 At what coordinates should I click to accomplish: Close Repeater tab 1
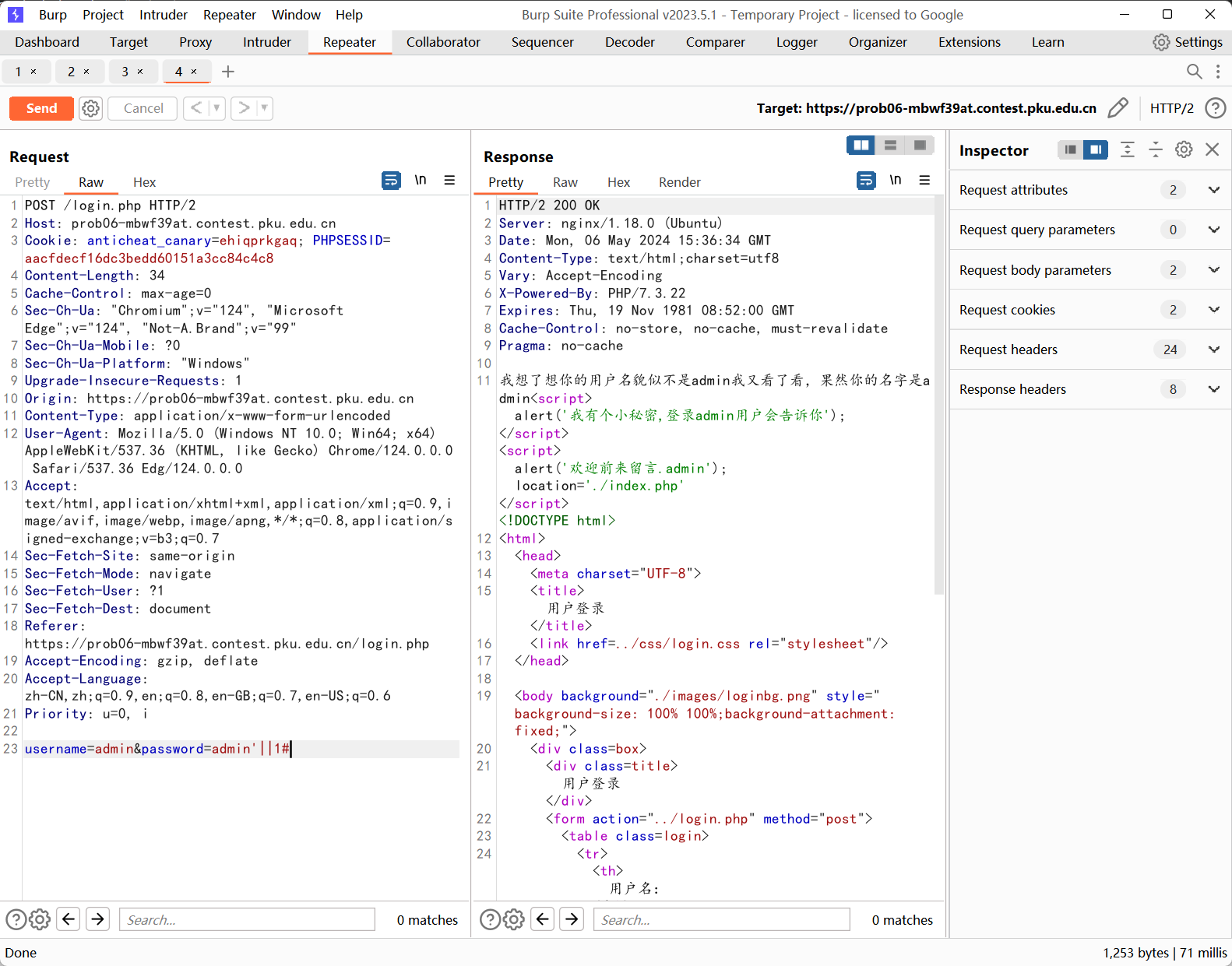coord(33,72)
